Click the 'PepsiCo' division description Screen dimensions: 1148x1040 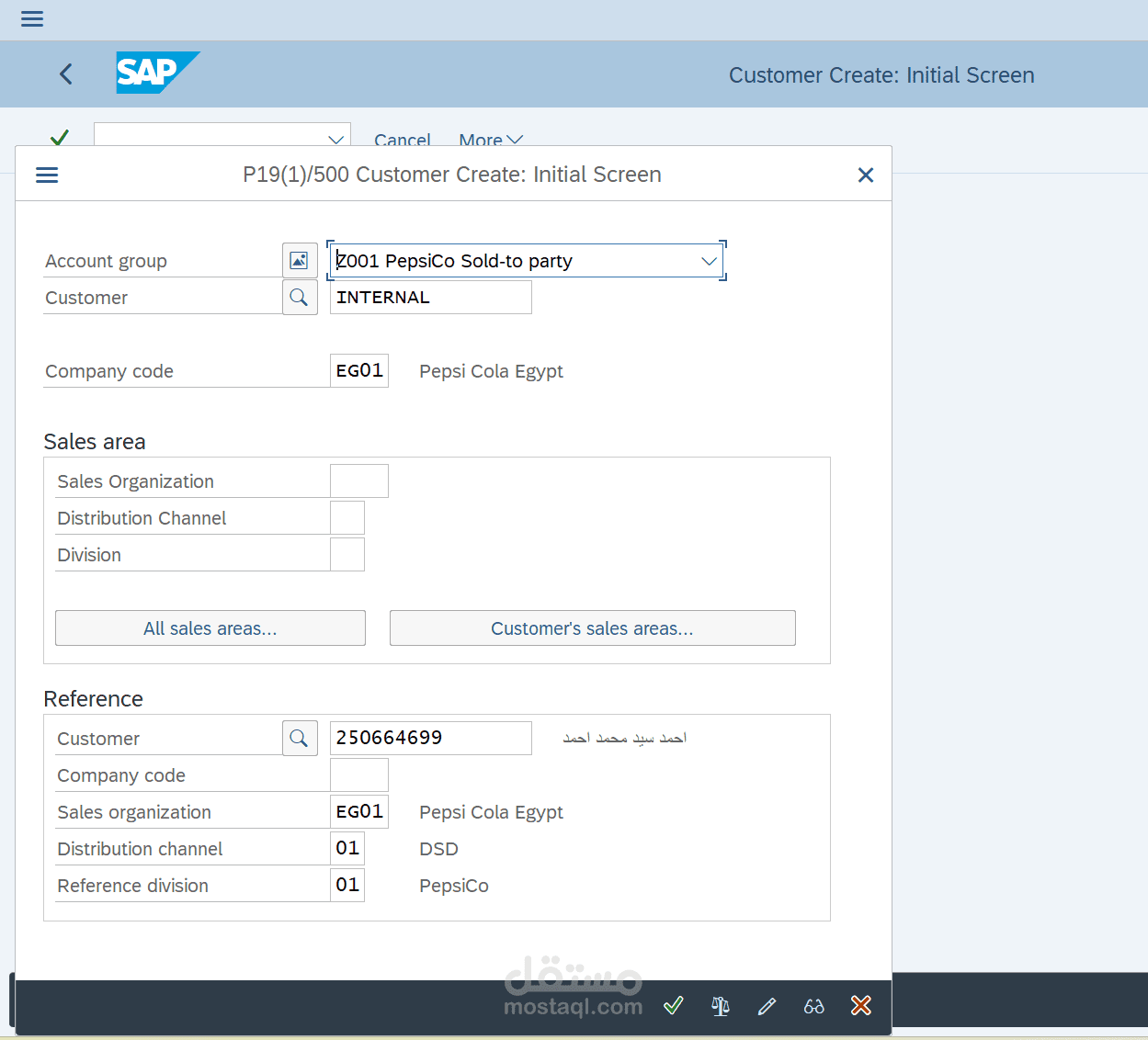coord(454,886)
